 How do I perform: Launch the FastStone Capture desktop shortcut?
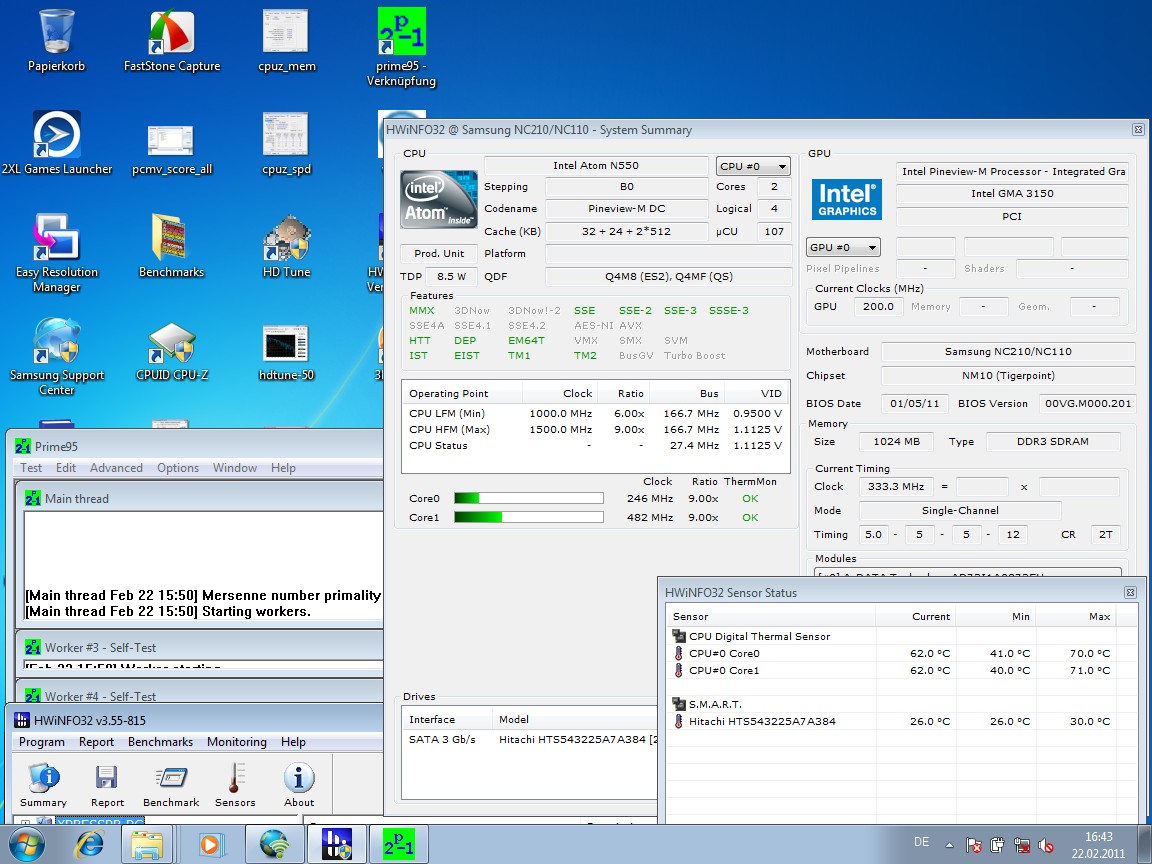(172, 40)
